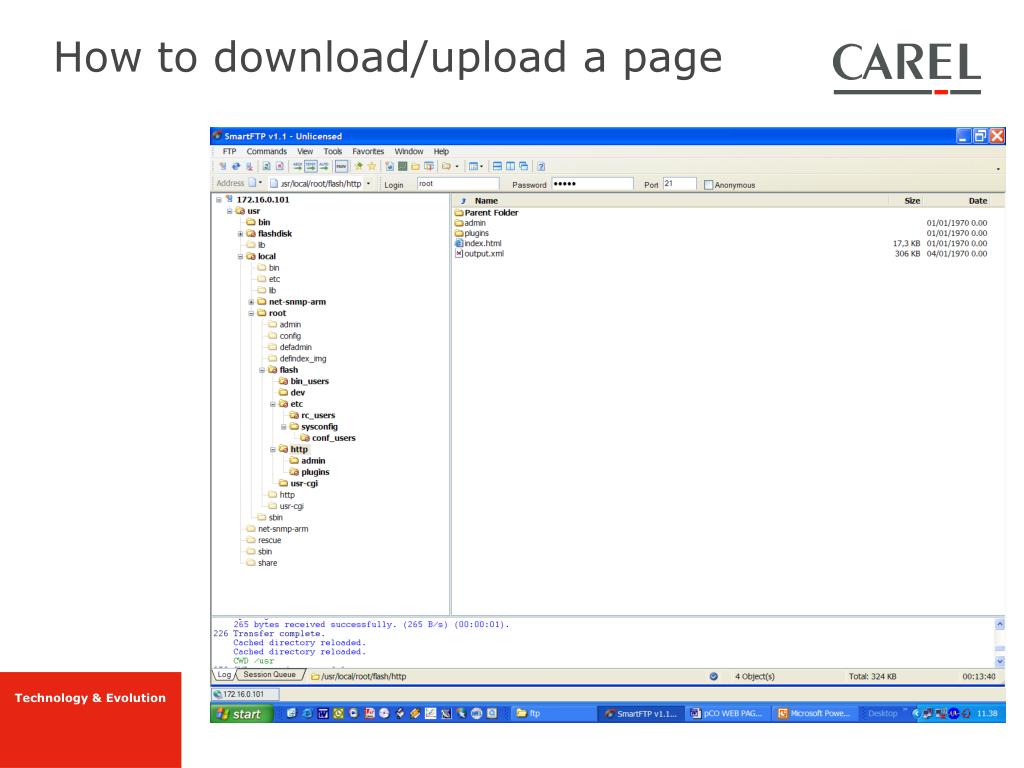The height and width of the screenshot is (768, 1024).
Task: Sort file list by Size column header
Action: [912, 200]
